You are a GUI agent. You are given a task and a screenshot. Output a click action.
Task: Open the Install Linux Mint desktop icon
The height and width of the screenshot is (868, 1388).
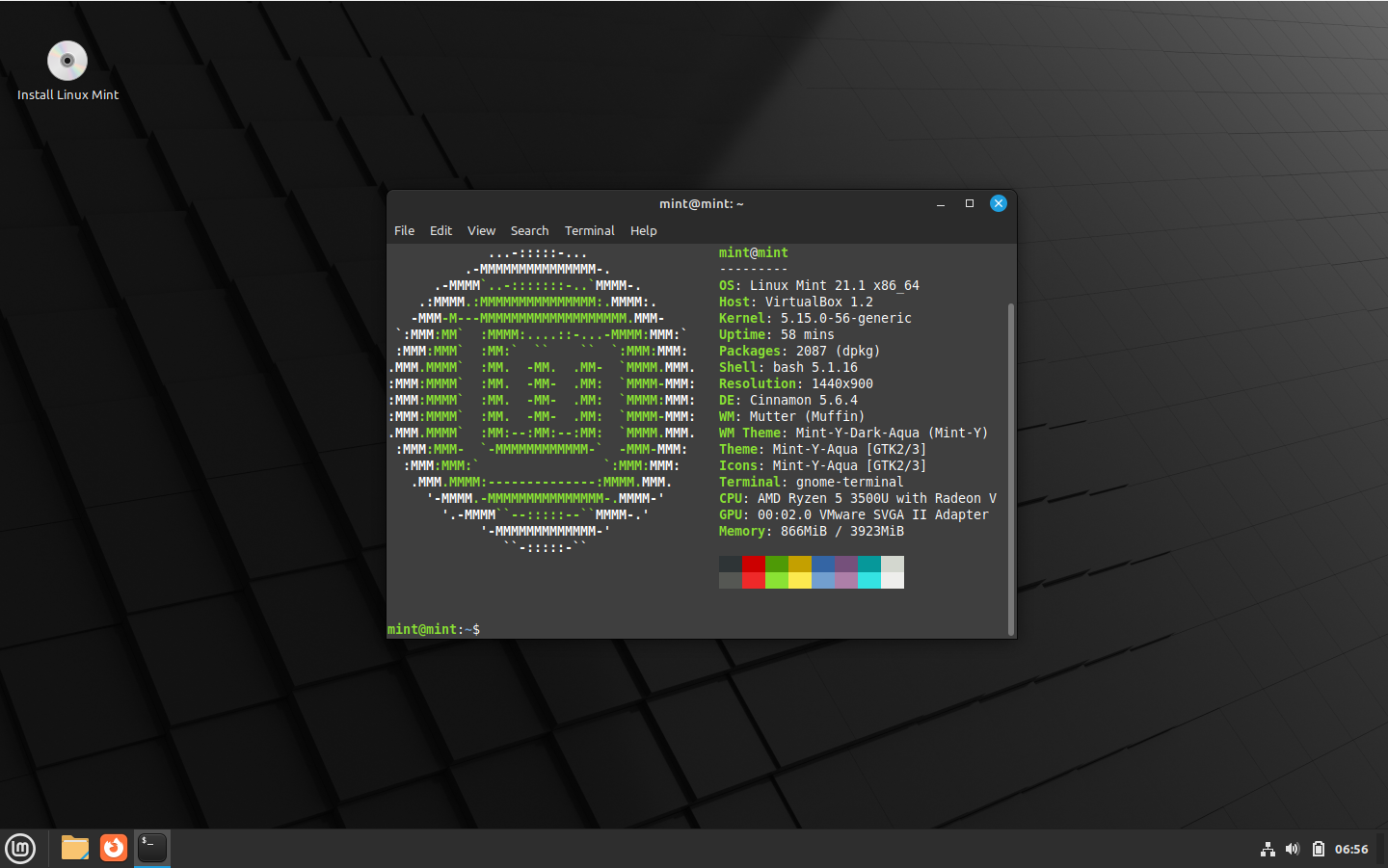tap(67, 62)
